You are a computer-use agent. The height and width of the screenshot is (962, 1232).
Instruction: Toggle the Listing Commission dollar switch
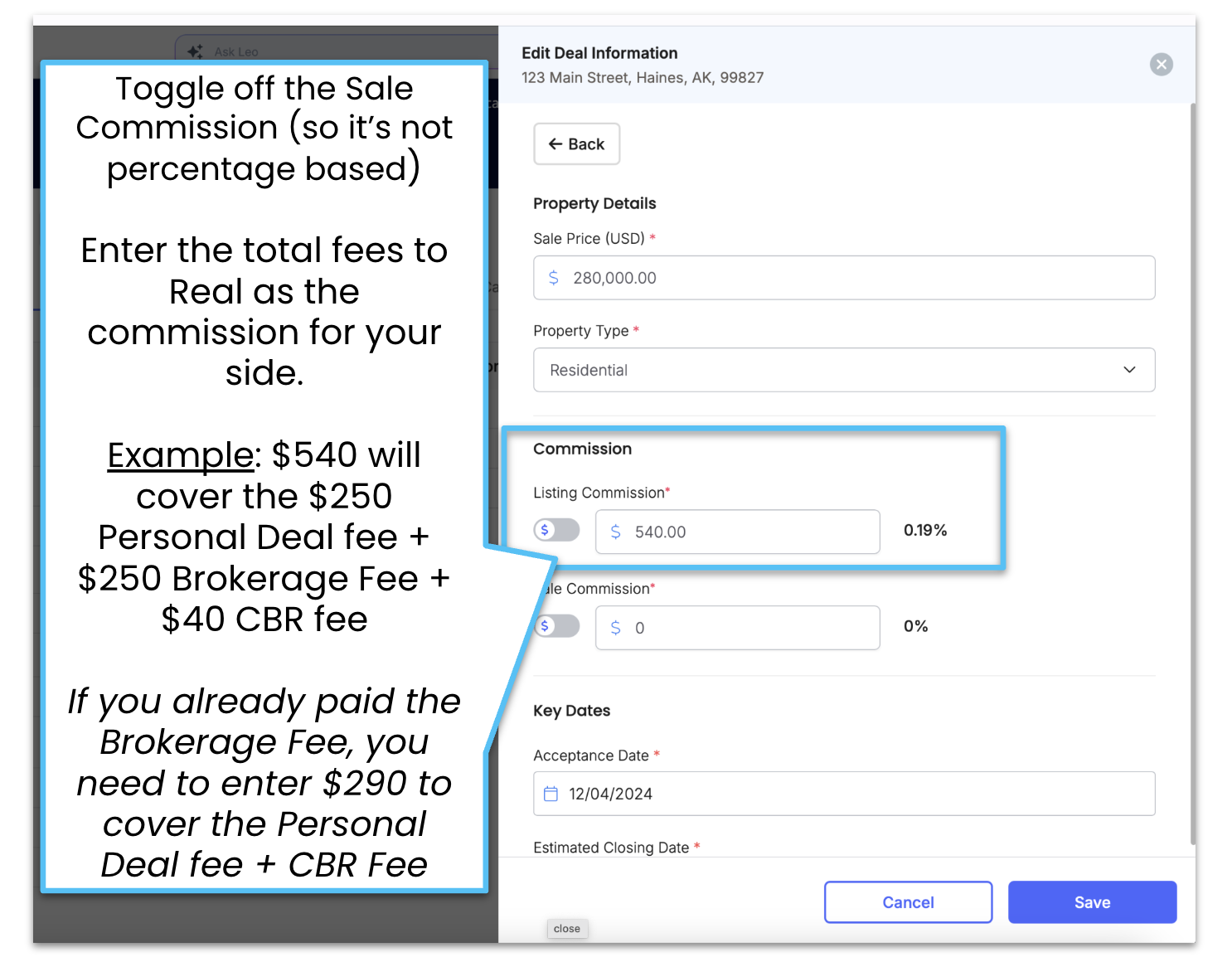tap(556, 530)
